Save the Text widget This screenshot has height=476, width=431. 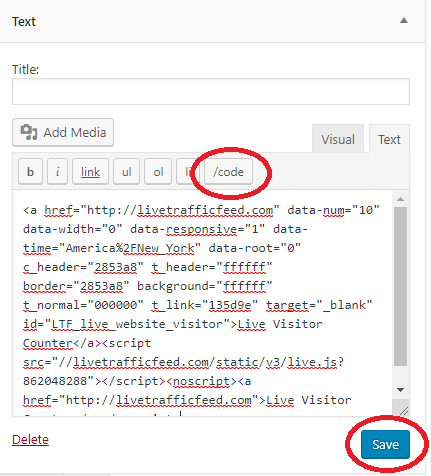(x=385, y=444)
